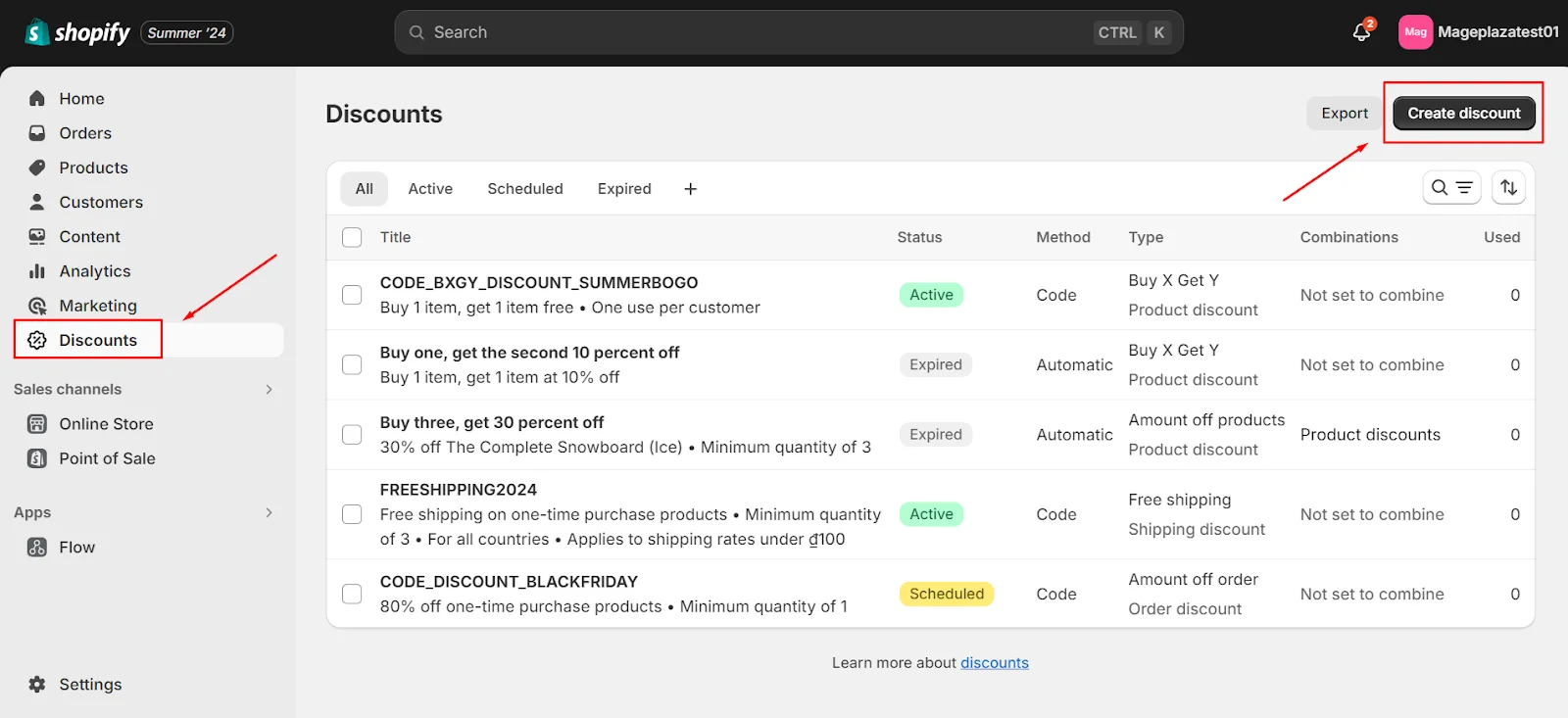This screenshot has height=718, width=1568.
Task: Follow the discounts help link
Action: 994,663
